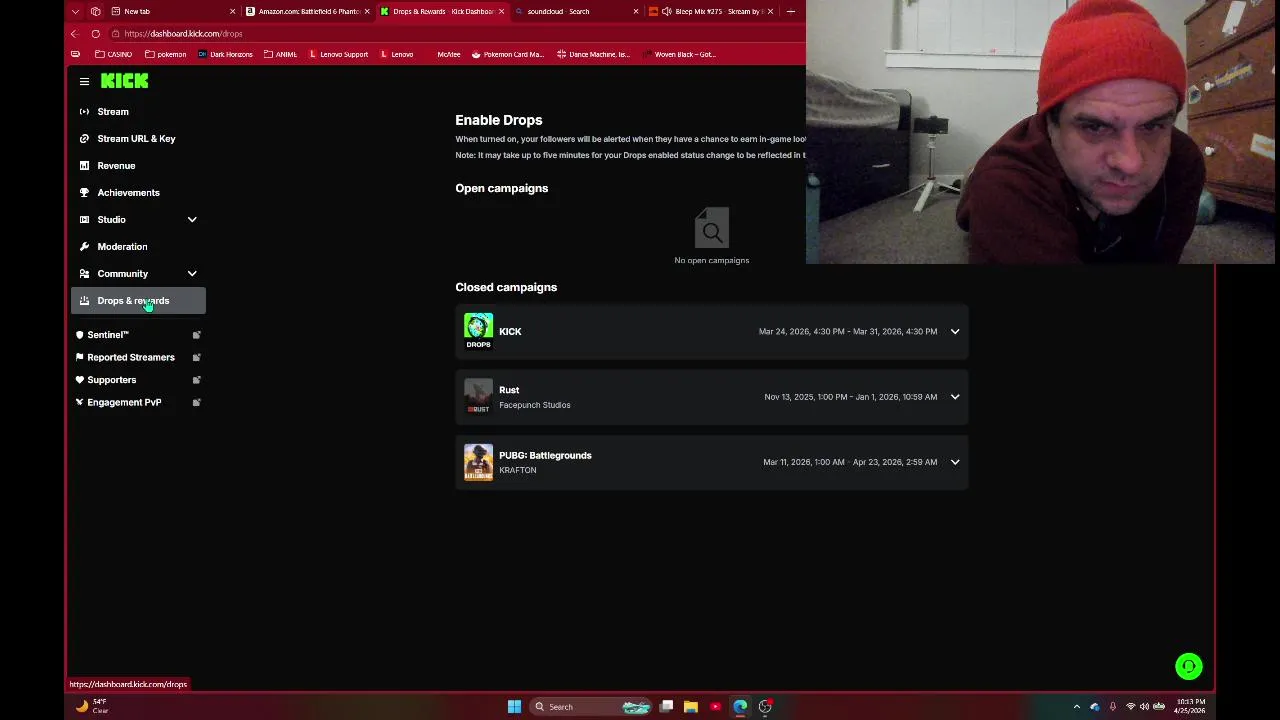Click the PUBG: Battlegrounds campaign thumbnail
The width and height of the screenshot is (1280, 720).
pos(478,462)
